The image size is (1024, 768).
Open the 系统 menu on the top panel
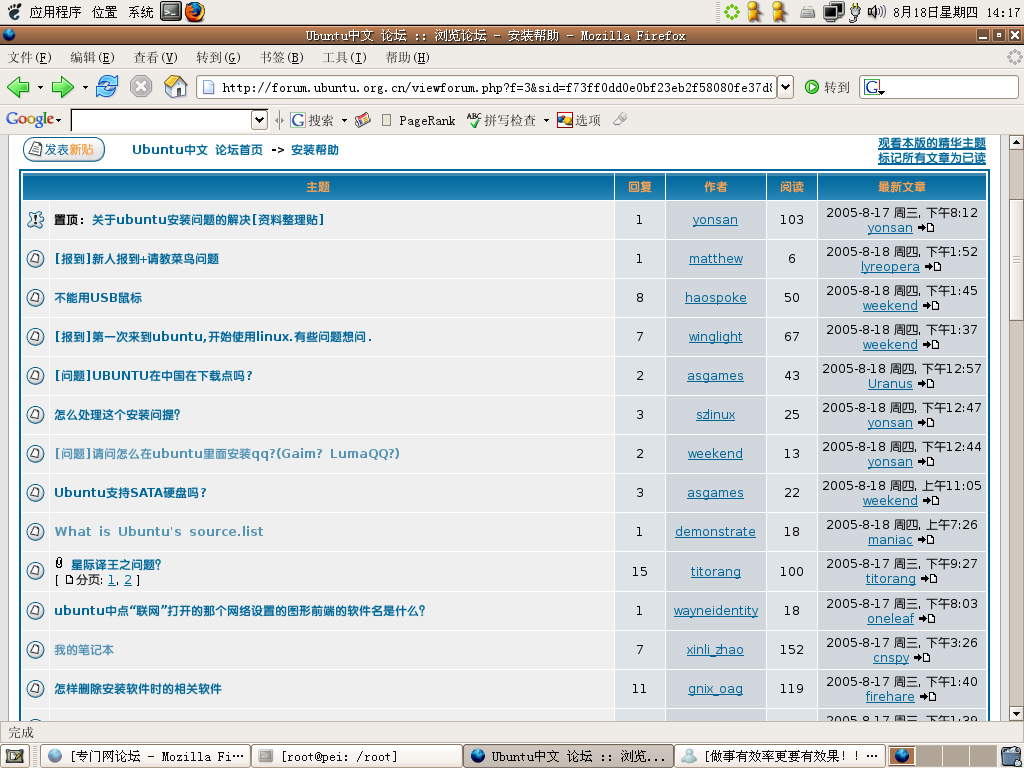[x=140, y=12]
